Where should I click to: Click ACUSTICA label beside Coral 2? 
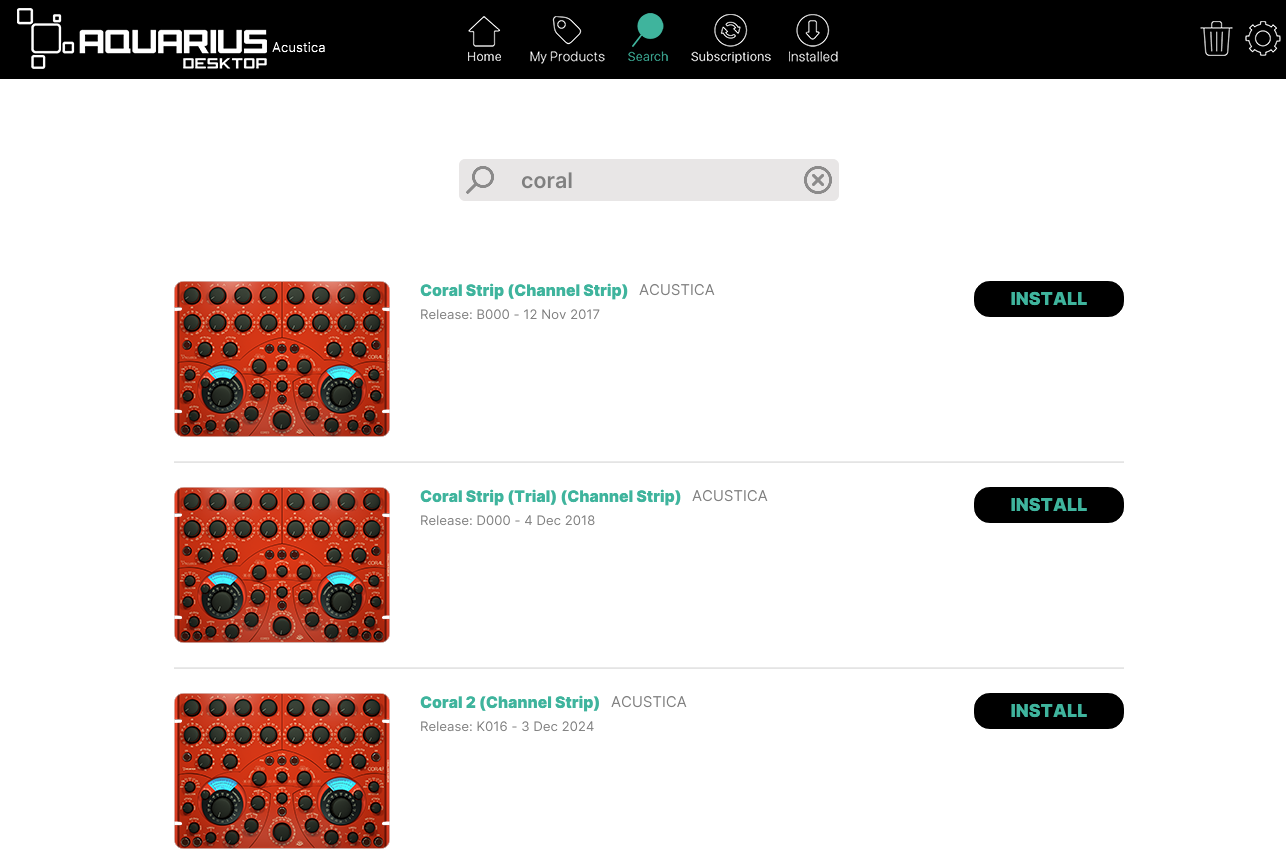pyautogui.click(x=649, y=702)
